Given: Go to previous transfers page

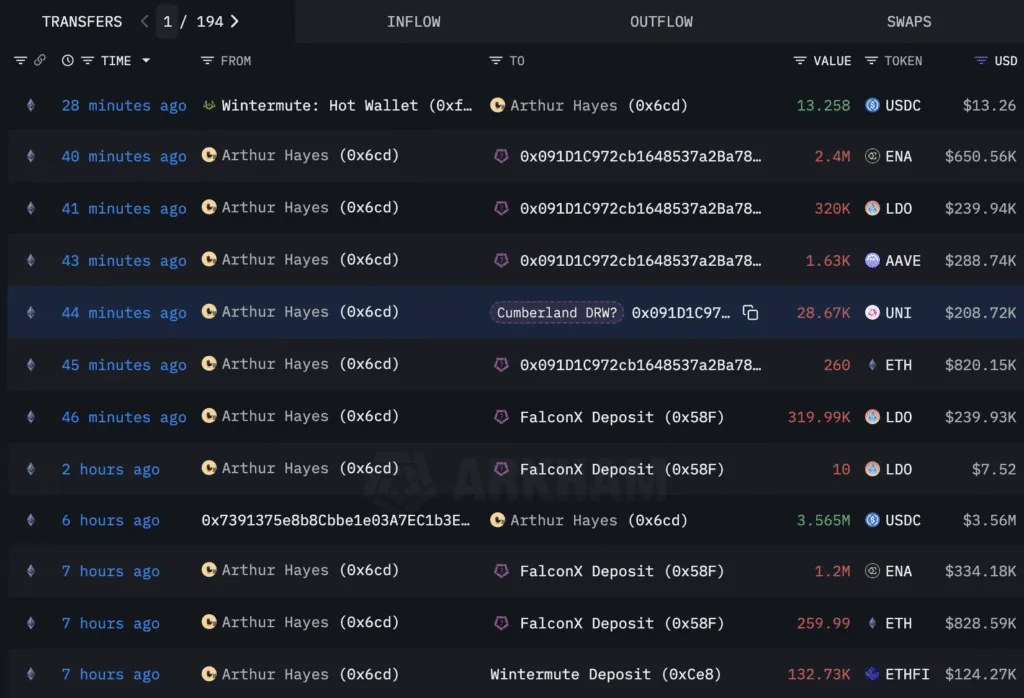Looking at the screenshot, I should point(144,21).
